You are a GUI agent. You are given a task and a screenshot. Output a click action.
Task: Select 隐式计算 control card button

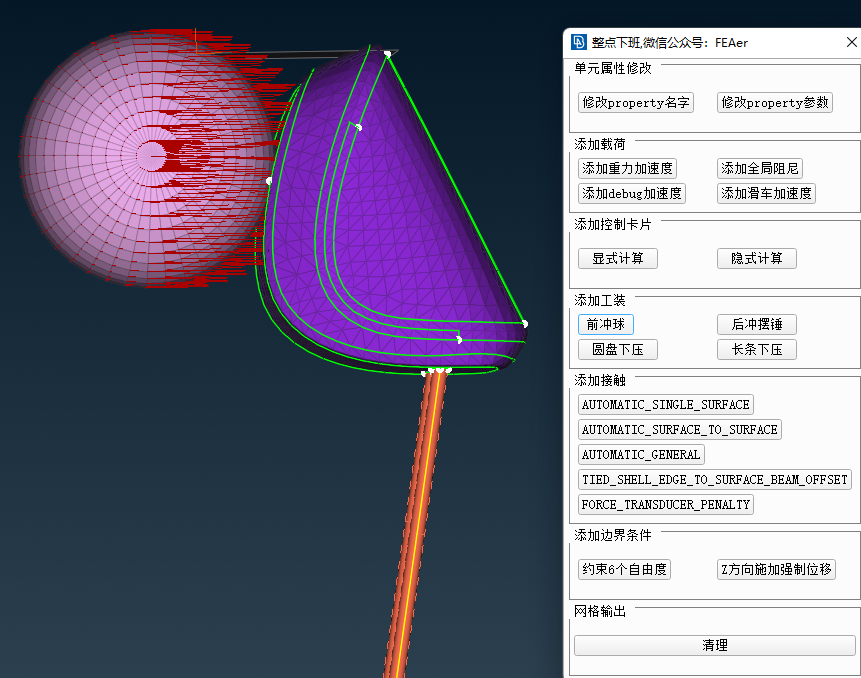coord(757,259)
